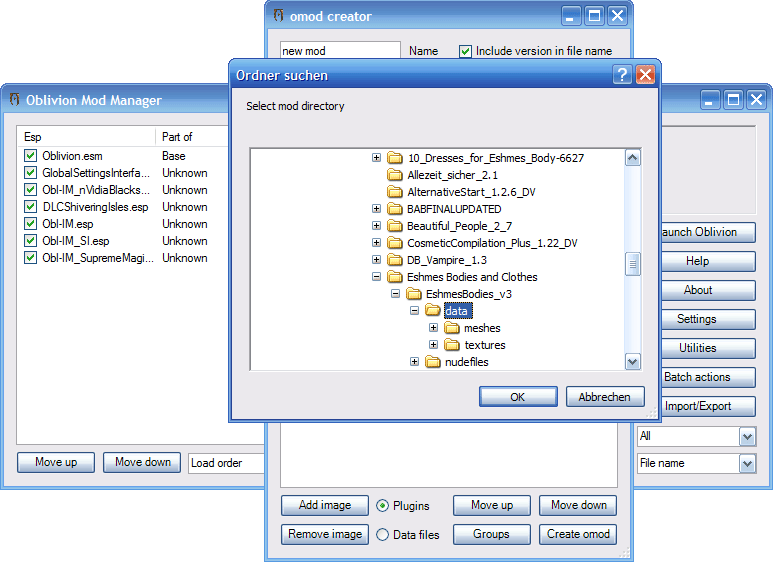Image resolution: width=774 pixels, height=563 pixels.
Task: Open Utilities in Oblivion Mod Manager
Action: click(x=708, y=348)
